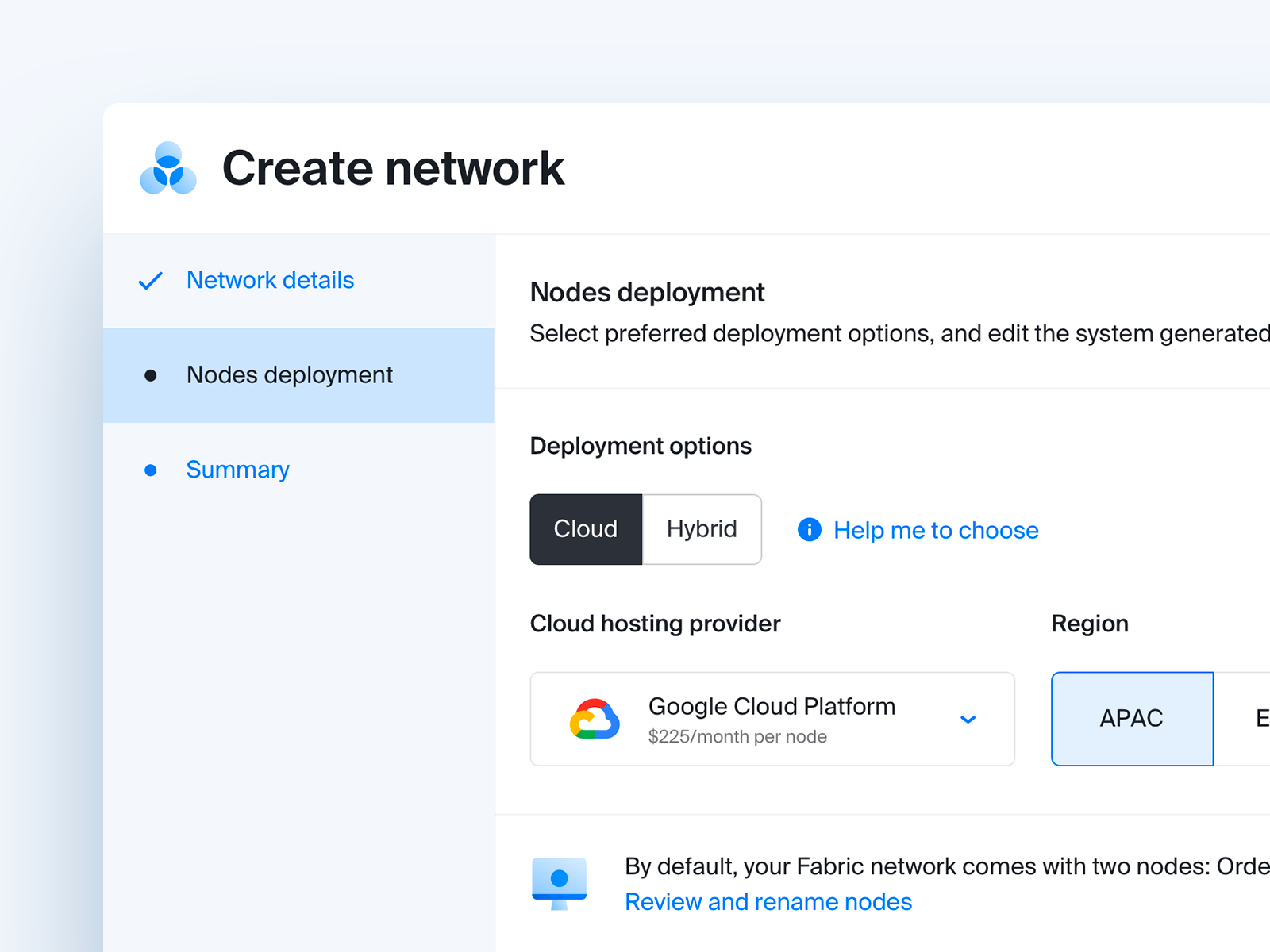Viewport: 1270px width, 952px height.
Task: Go to the Network details step
Action: click(270, 281)
